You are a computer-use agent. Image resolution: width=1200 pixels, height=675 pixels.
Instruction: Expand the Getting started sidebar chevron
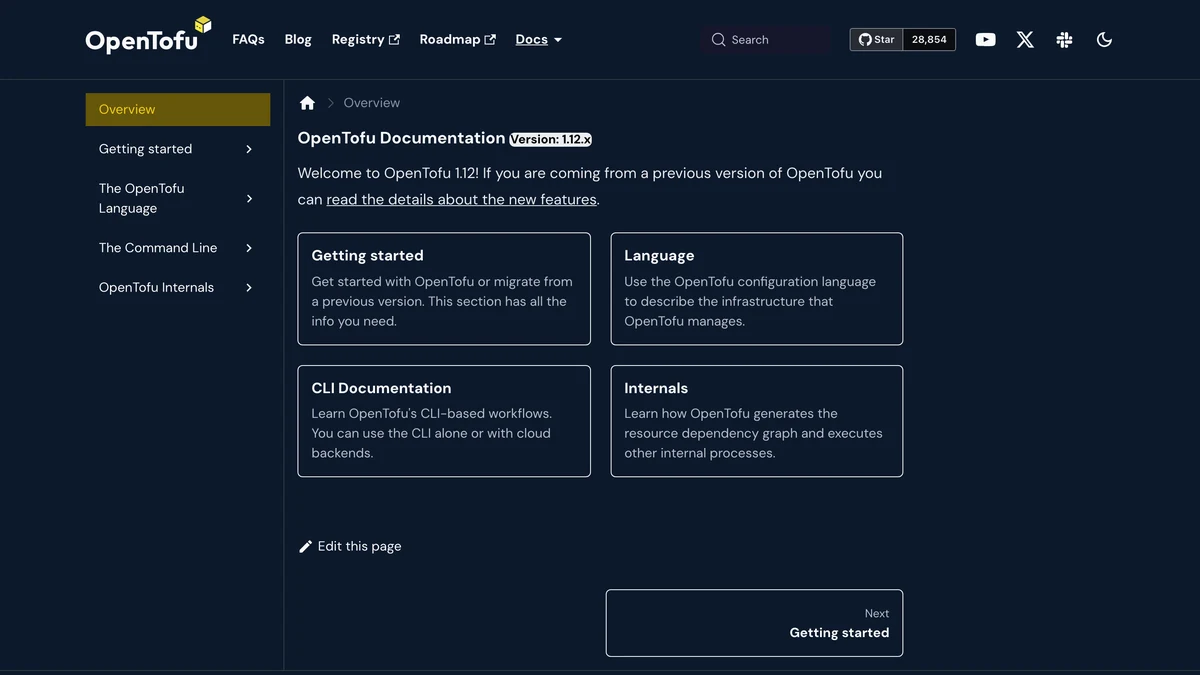tap(249, 149)
